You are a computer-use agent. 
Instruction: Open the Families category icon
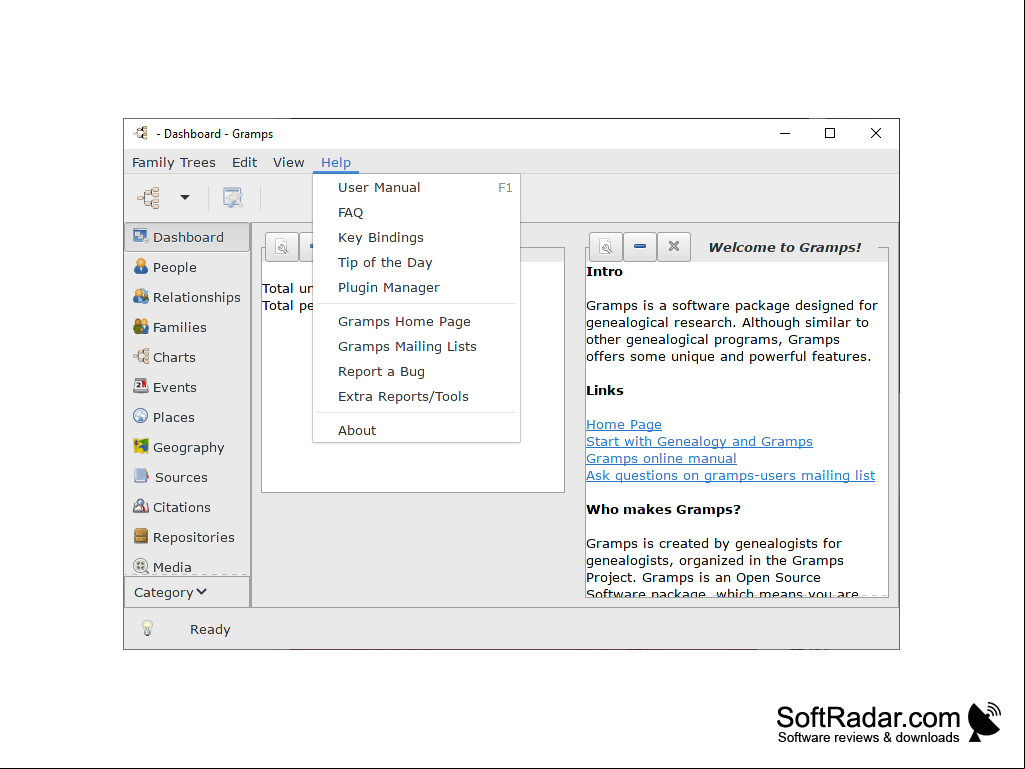pyautogui.click(x=141, y=327)
